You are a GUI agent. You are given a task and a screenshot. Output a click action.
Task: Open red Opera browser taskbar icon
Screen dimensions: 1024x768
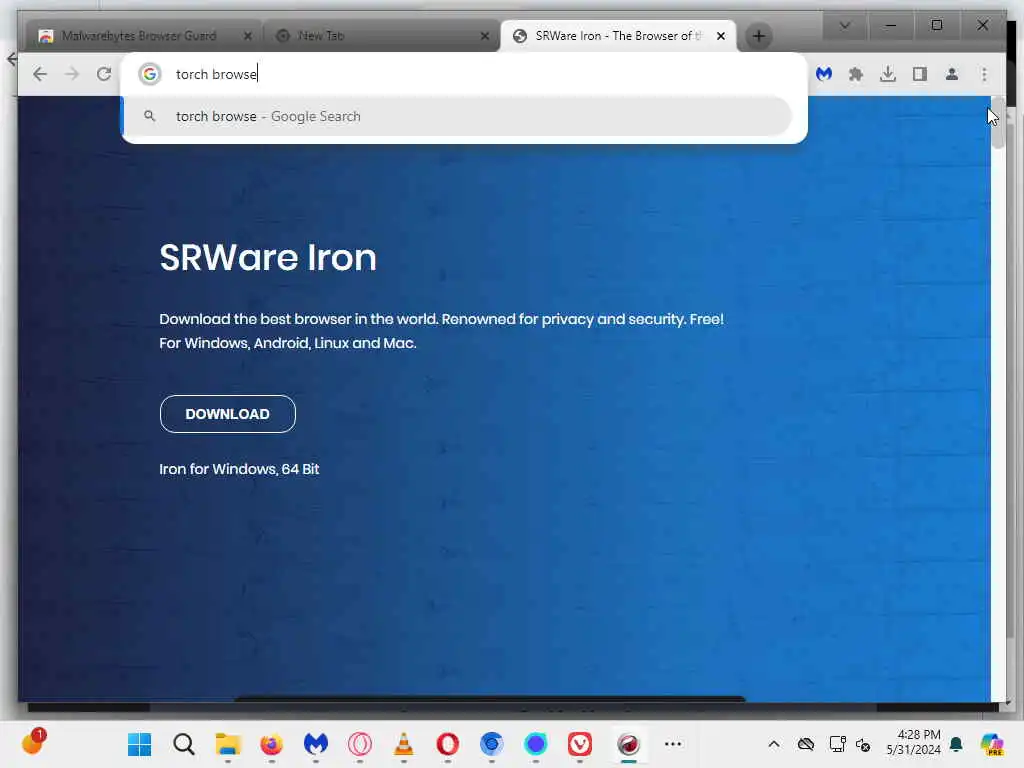(447, 744)
